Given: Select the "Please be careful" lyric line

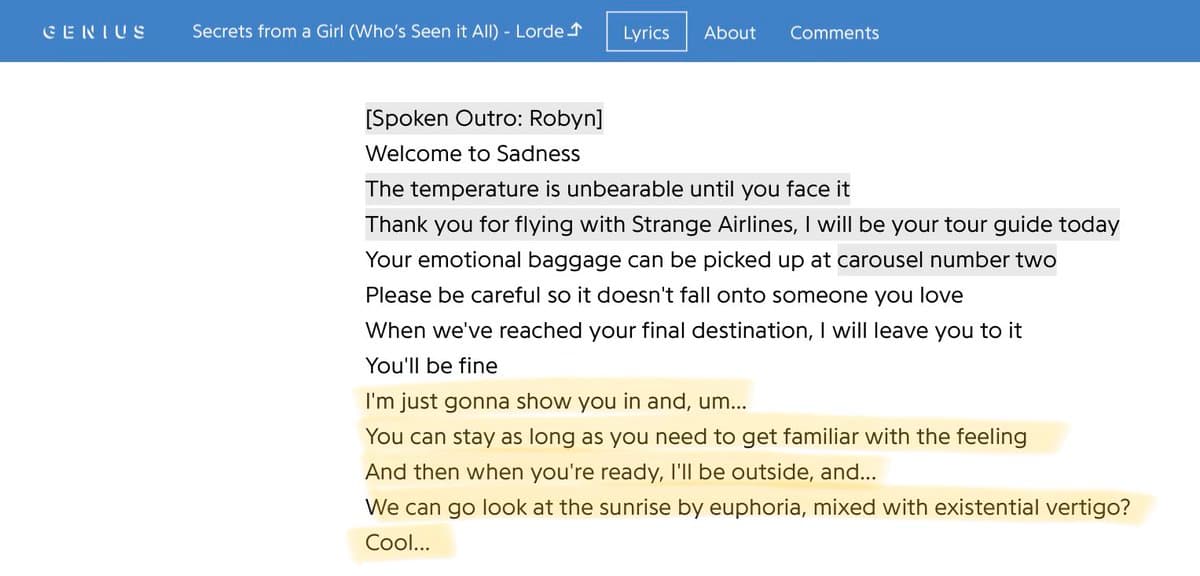Looking at the screenshot, I should [x=664, y=296].
